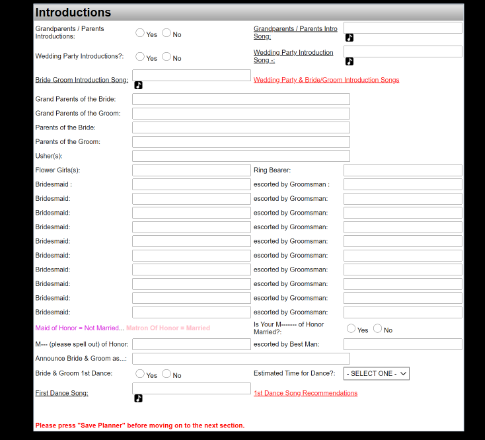Click the First Dance Song label link
Viewport: 485px width, 440px height.
coord(62,393)
